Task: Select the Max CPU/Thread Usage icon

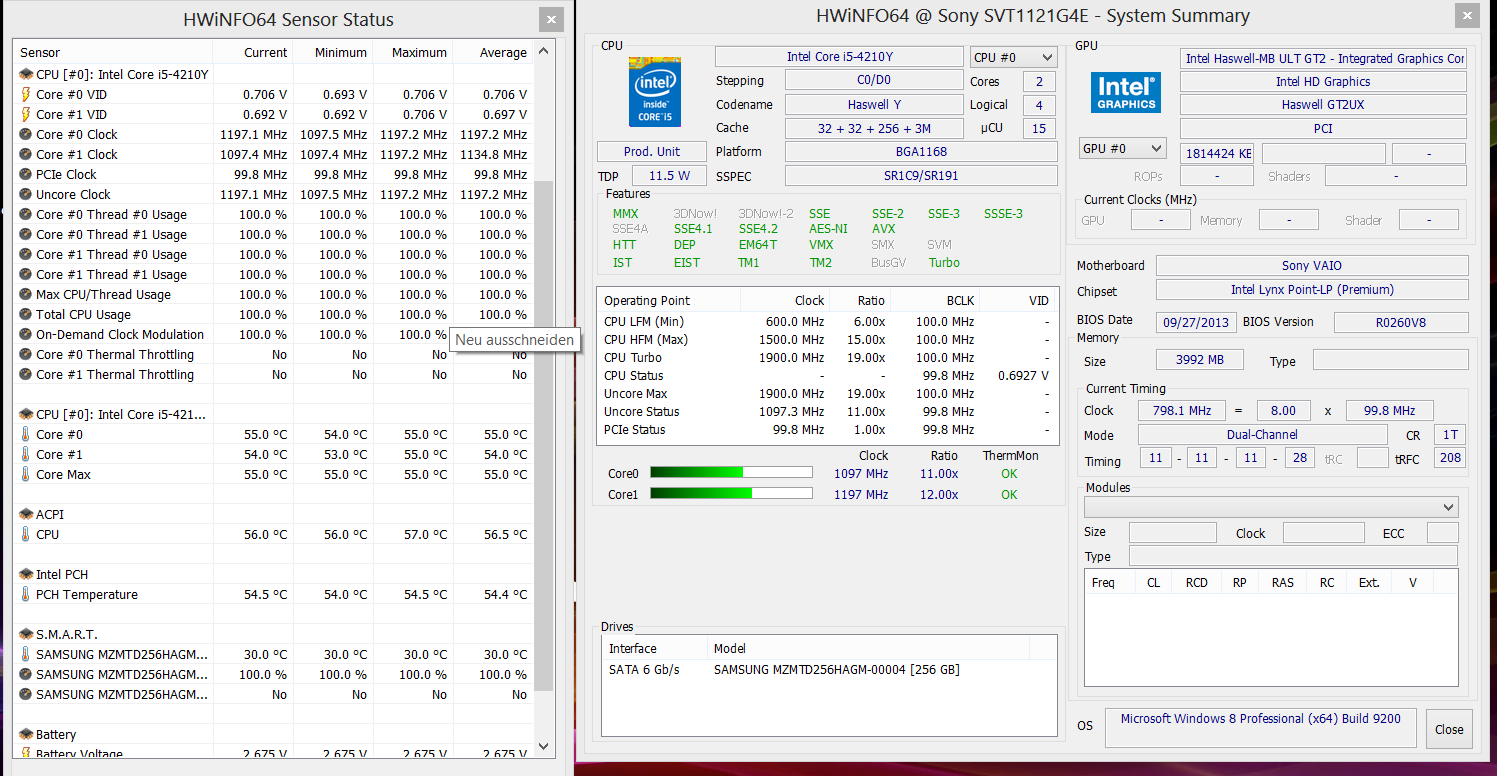Action: 26,294
